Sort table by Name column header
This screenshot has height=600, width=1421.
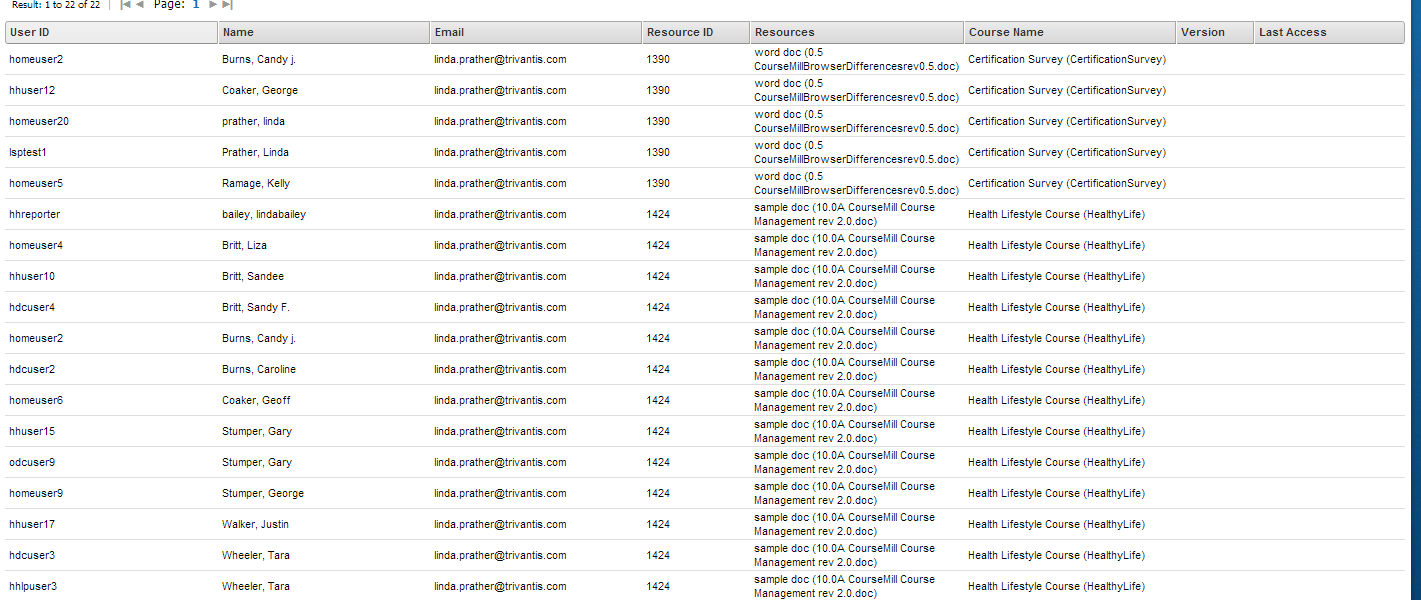(324, 33)
